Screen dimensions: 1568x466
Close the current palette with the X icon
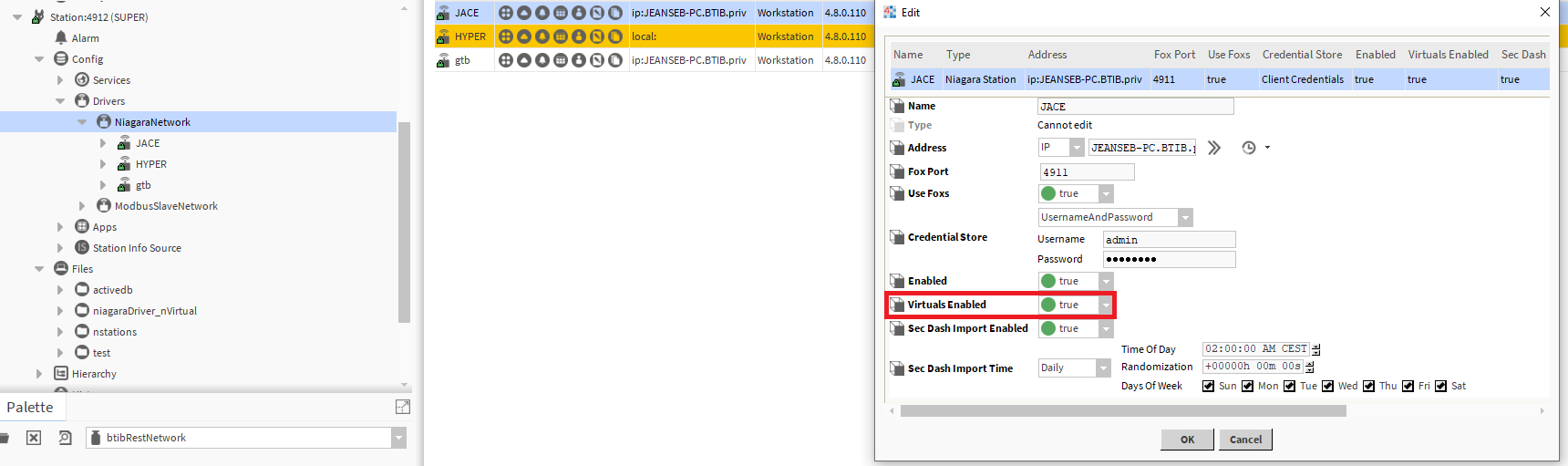(34, 438)
